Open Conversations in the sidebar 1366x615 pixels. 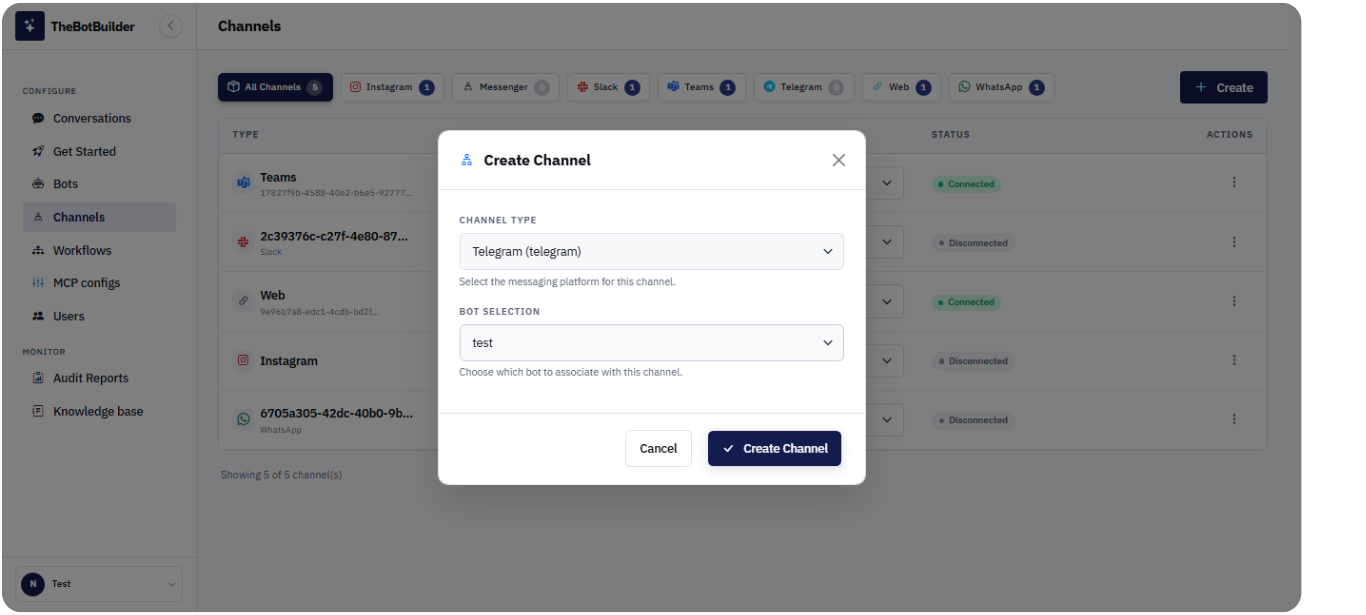click(99, 118)
